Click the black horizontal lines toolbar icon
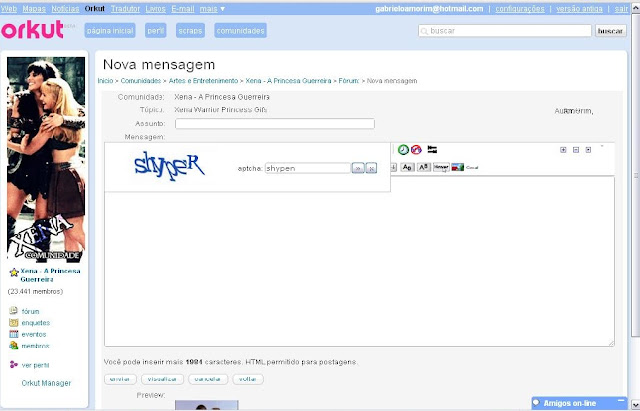This screenshot has width=640, height=411. (x=432, y=149)
